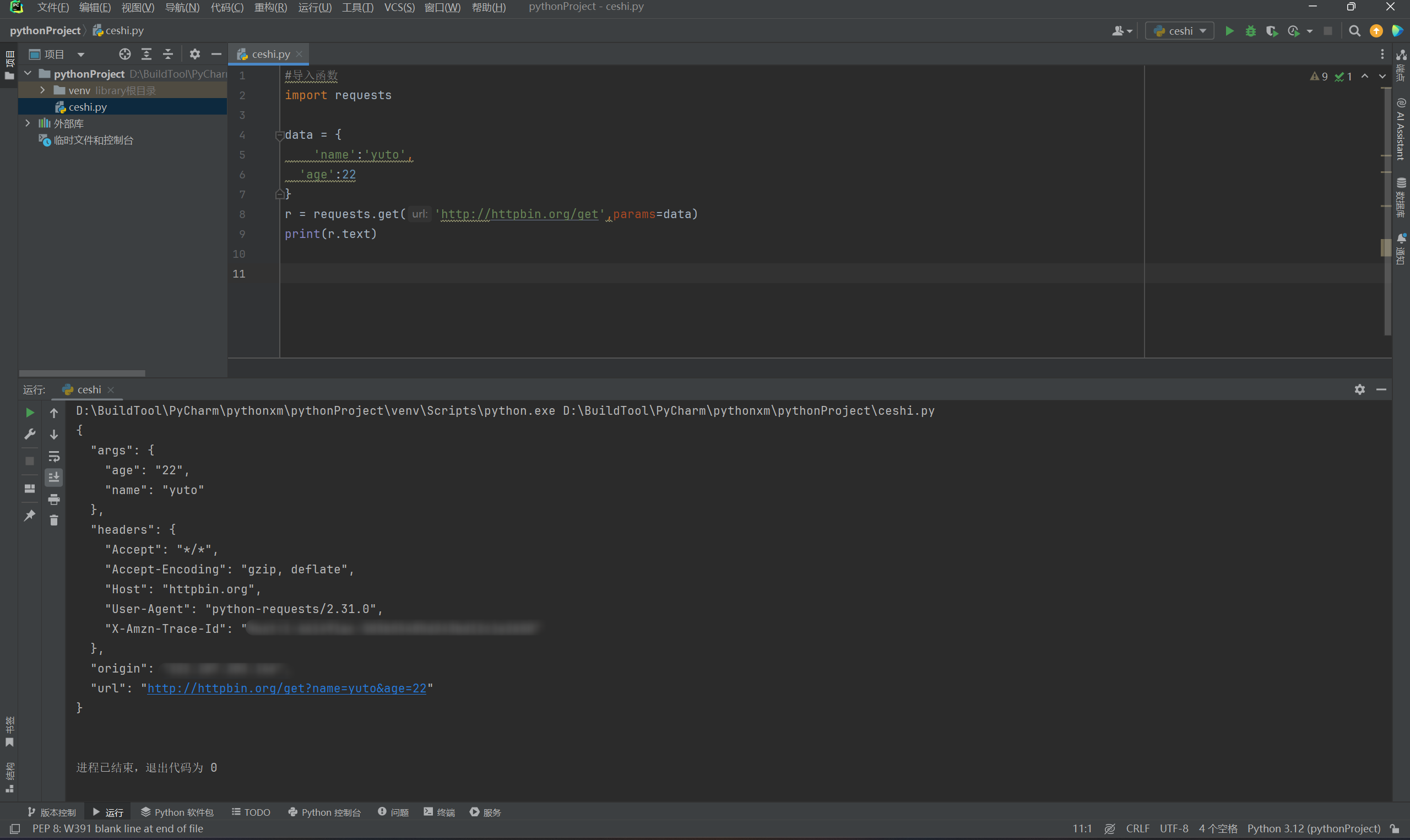
Task: Open the code-with-me user icon
Action: (x=1121, y=30)
